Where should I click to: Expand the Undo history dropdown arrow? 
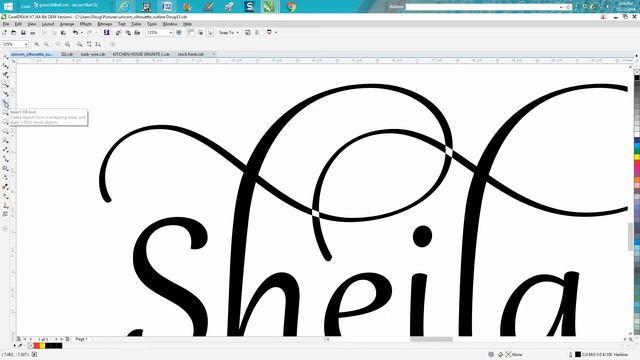81,32
